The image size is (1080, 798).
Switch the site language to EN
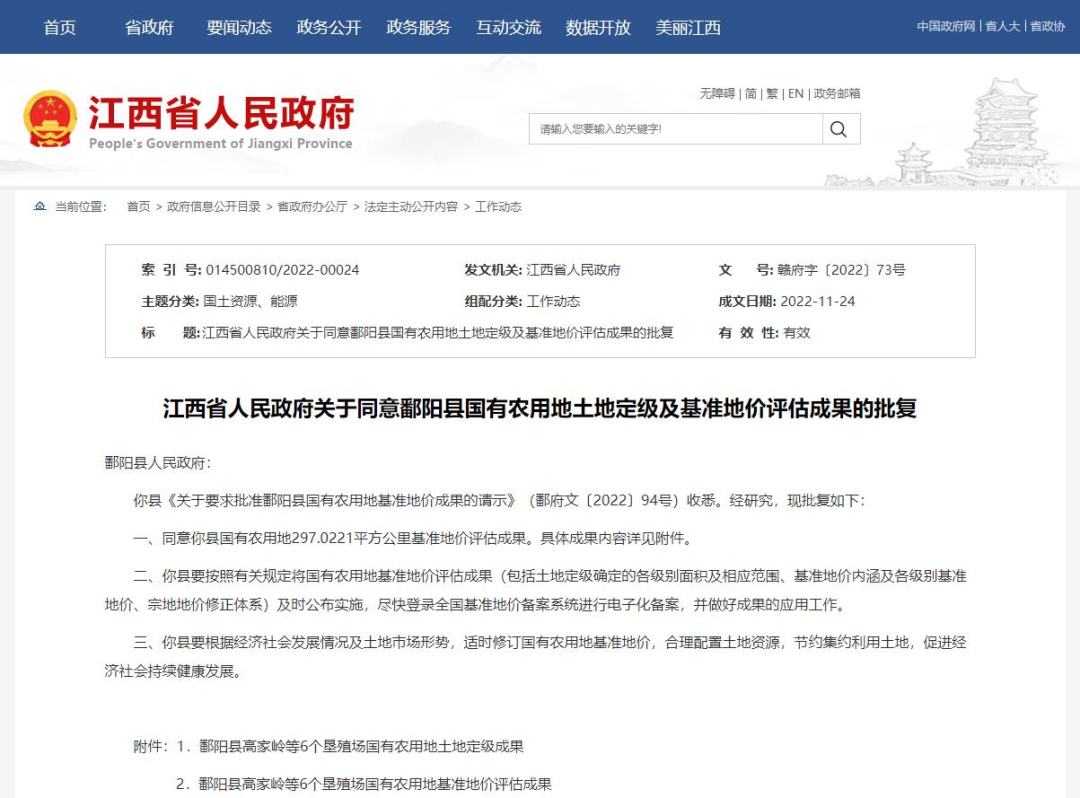[795, 94]
